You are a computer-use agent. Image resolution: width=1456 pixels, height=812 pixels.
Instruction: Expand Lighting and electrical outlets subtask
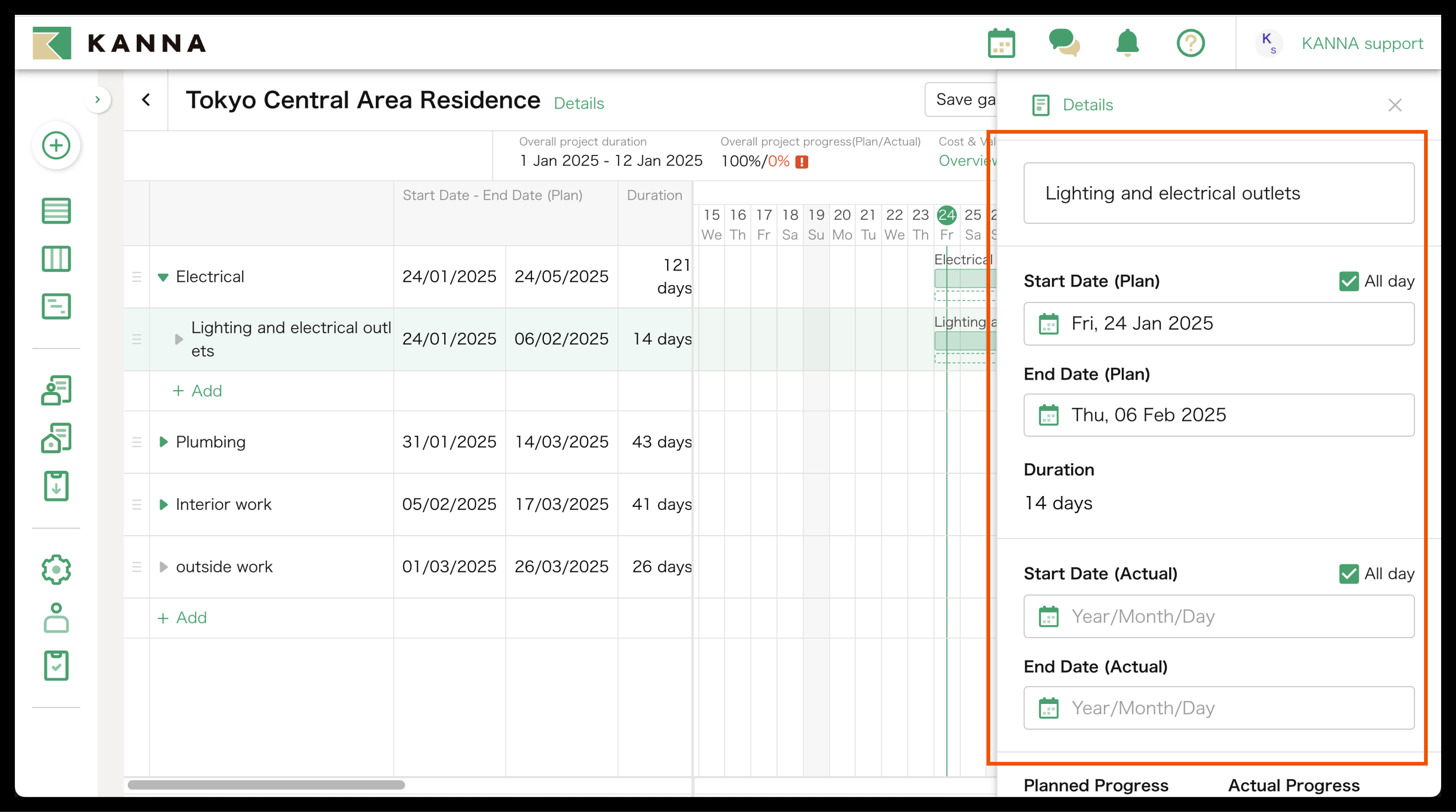click(179, 339)
